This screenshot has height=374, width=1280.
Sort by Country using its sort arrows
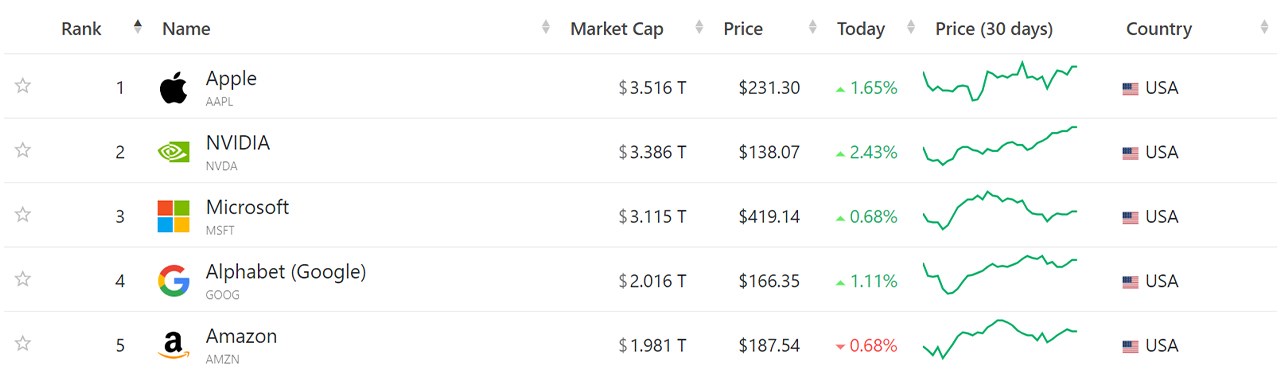pos(1265,28)
